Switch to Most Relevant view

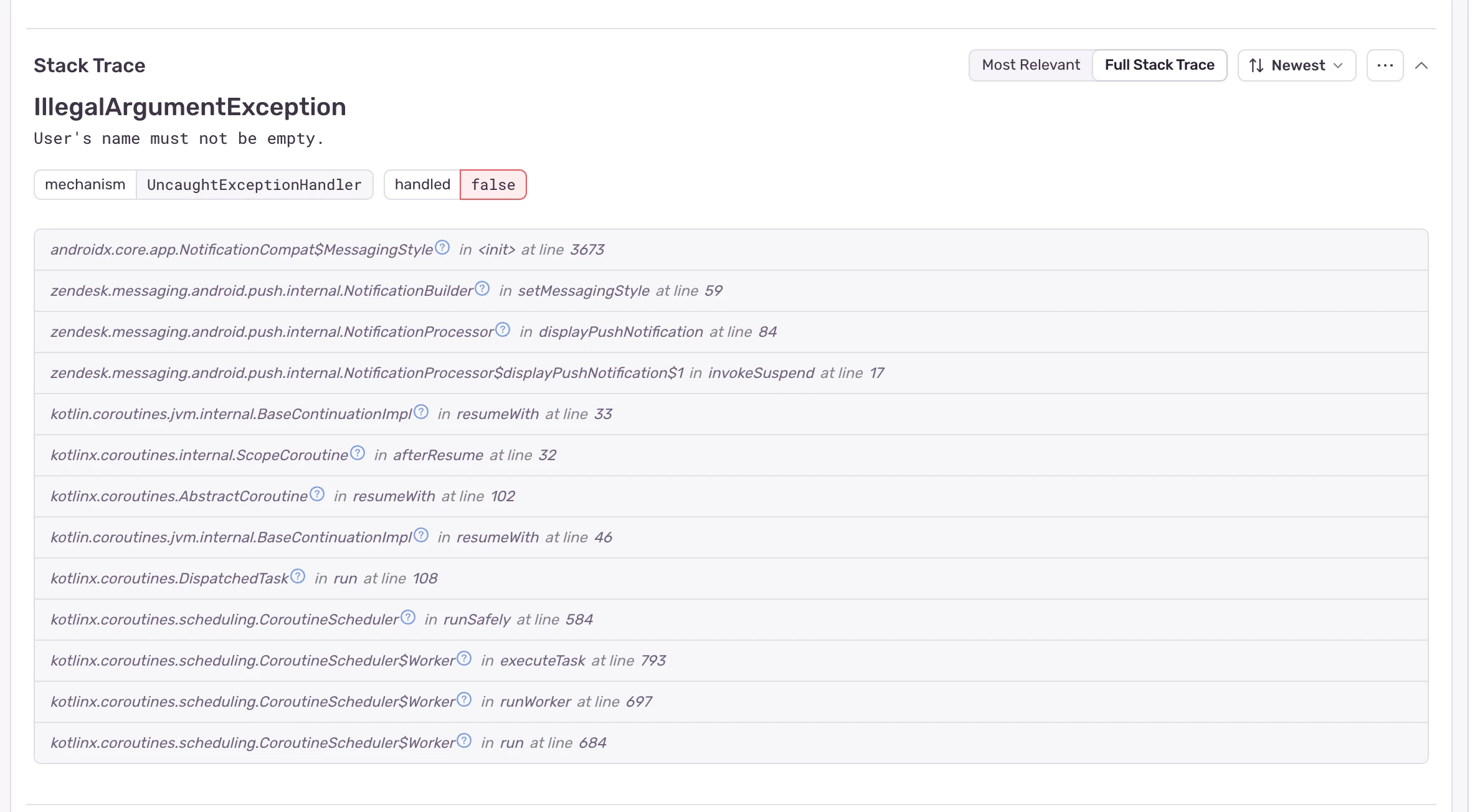(x=1031, y=65)
